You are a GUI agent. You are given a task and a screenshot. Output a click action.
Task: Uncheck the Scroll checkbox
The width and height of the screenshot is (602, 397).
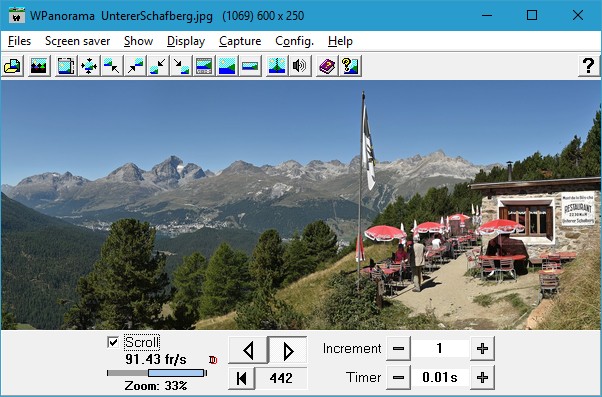point(113,342)
